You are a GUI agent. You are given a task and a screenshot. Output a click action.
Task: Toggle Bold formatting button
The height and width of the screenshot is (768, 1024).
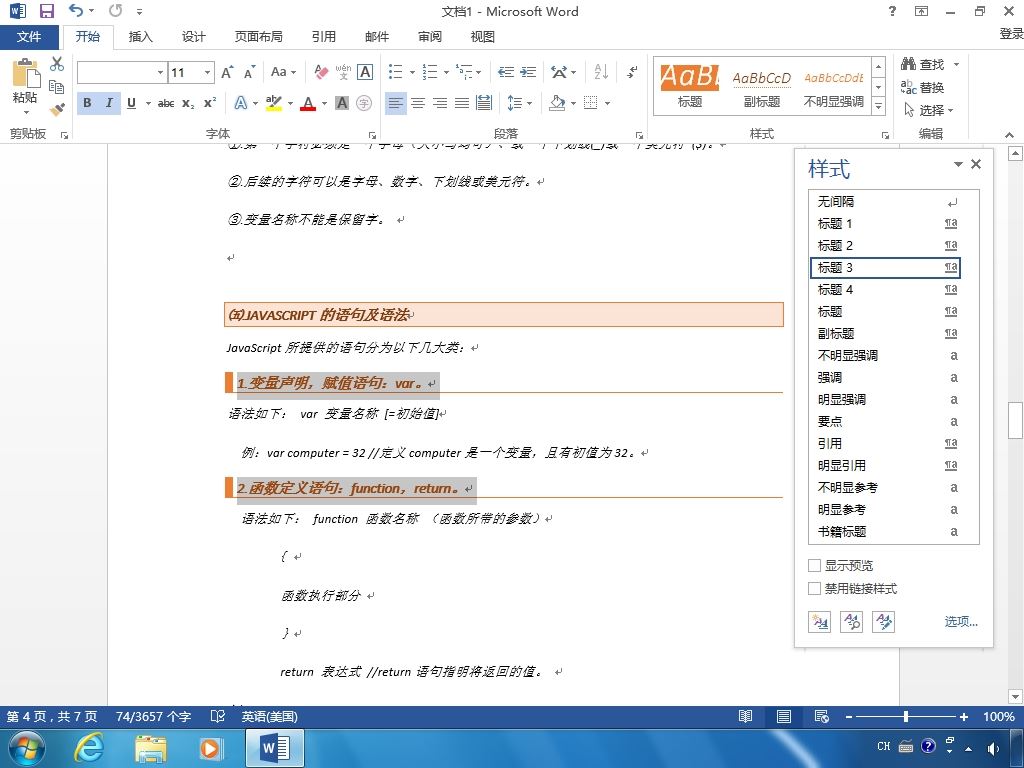[x=87, y=103]
